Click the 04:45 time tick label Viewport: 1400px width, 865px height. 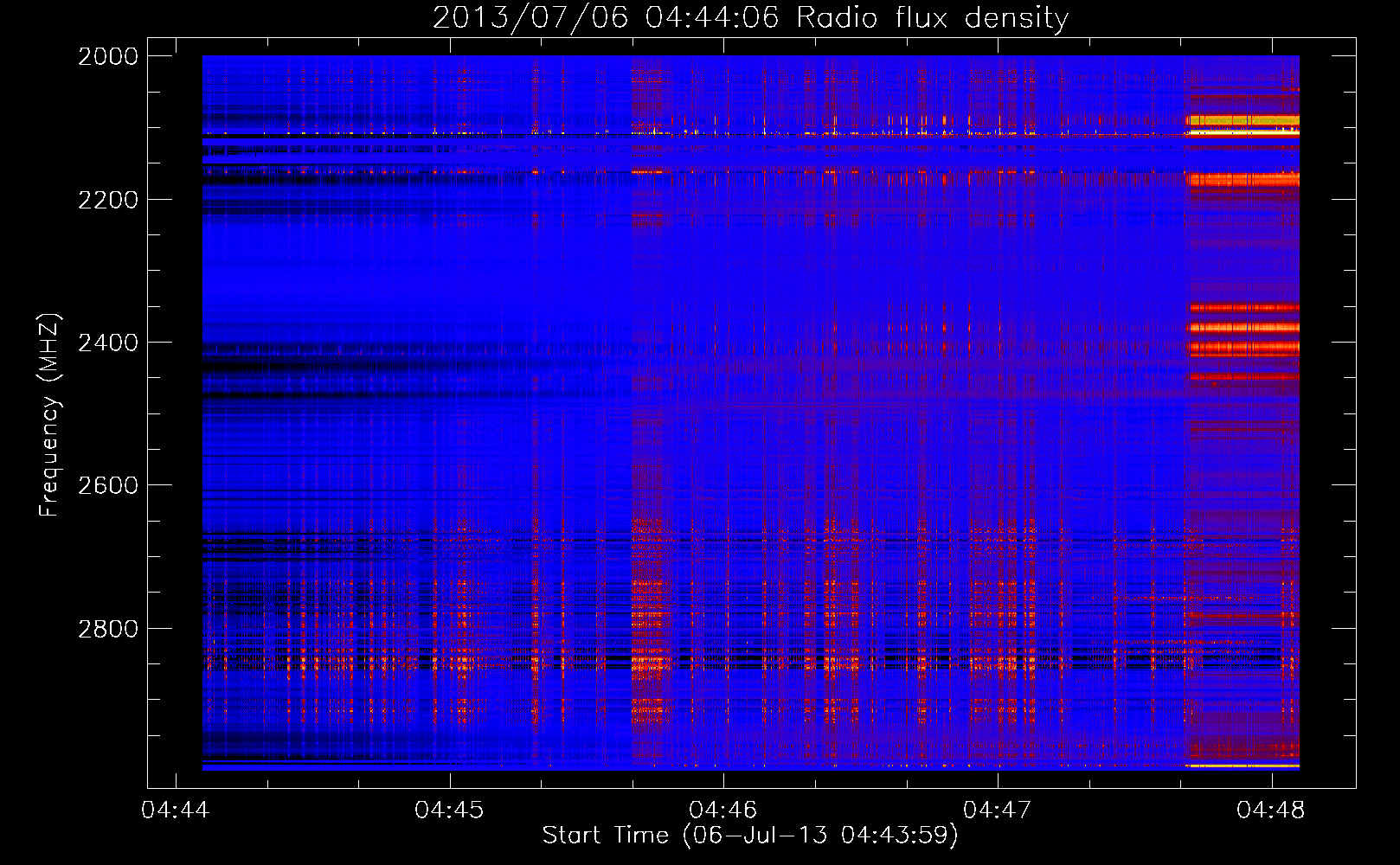click(449, 810)
